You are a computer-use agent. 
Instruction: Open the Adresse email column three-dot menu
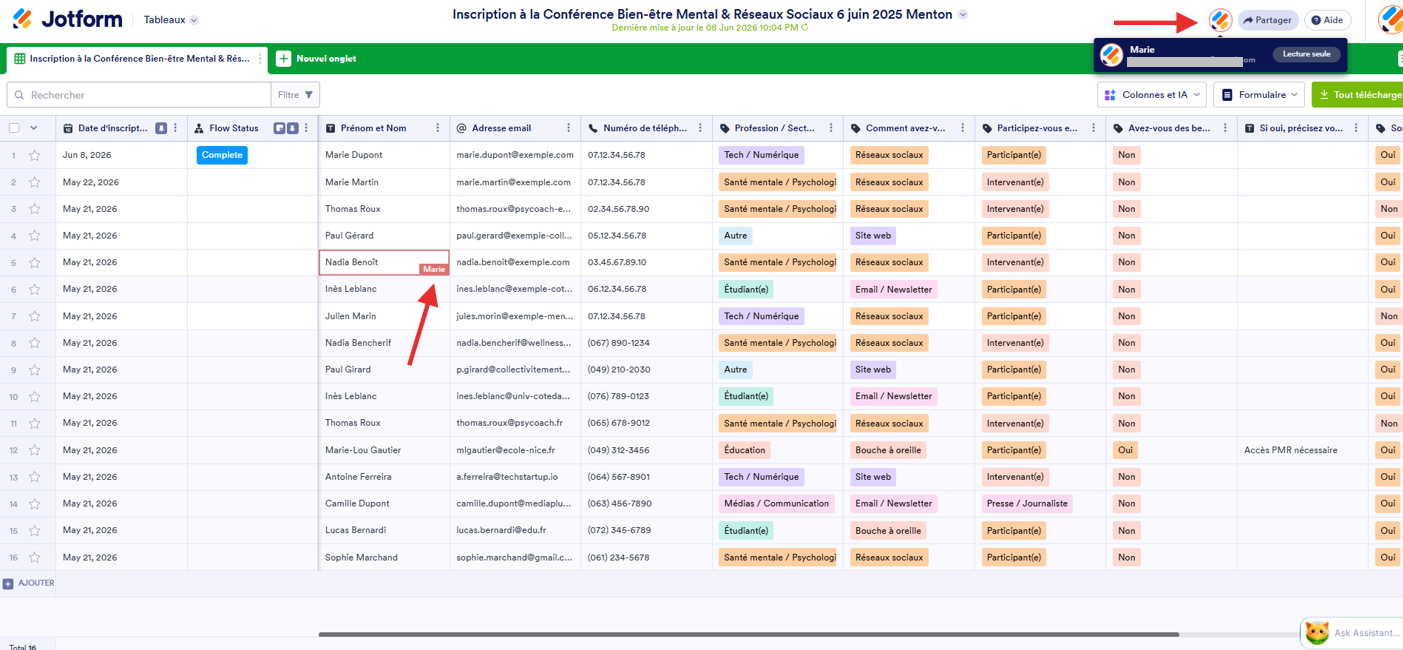568,128
